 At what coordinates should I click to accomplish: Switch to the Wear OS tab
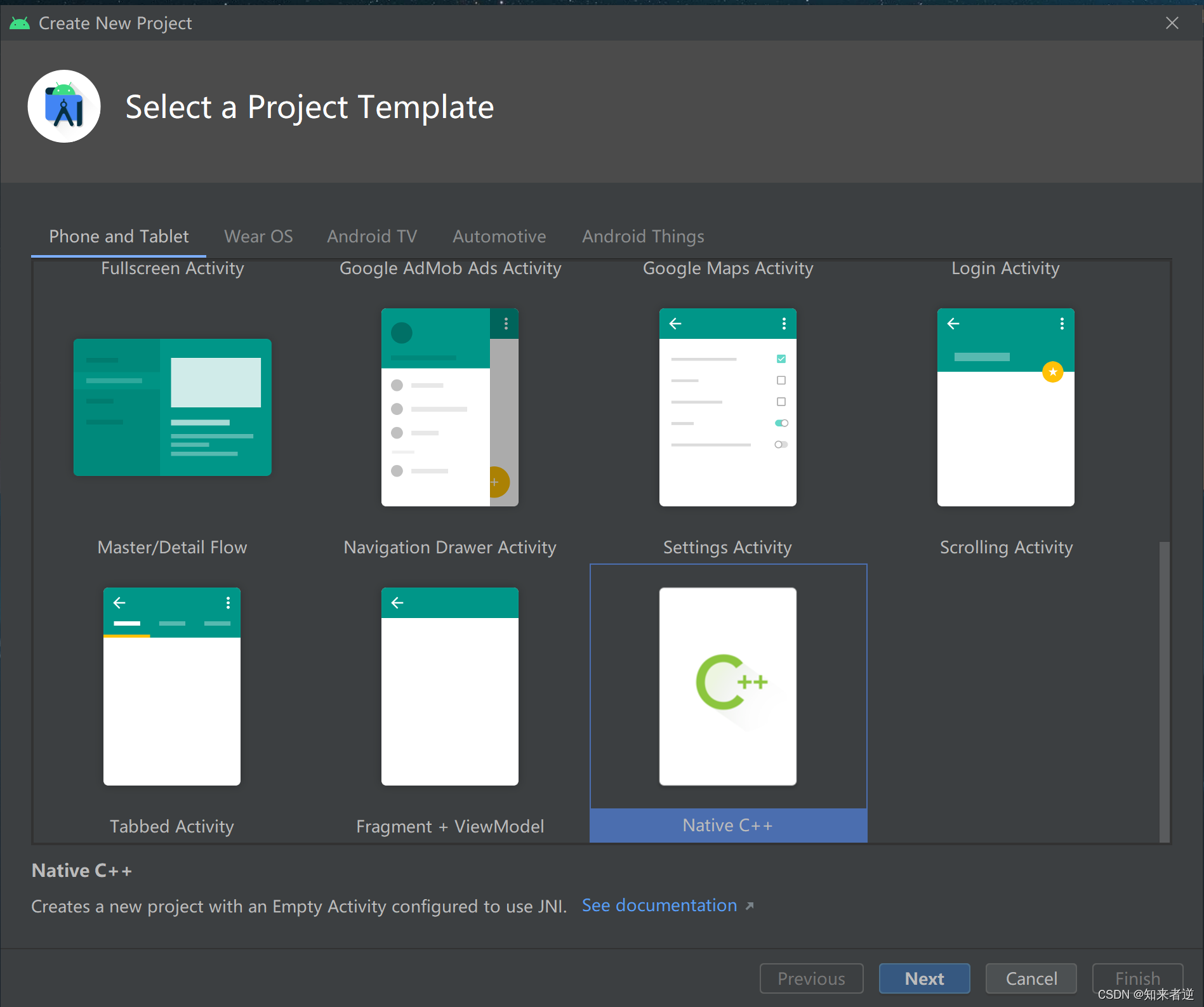pos(258,237)
